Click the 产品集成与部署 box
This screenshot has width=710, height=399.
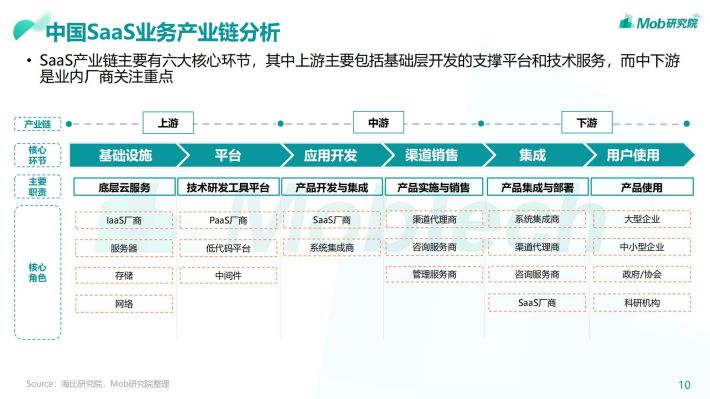point(537,187)
